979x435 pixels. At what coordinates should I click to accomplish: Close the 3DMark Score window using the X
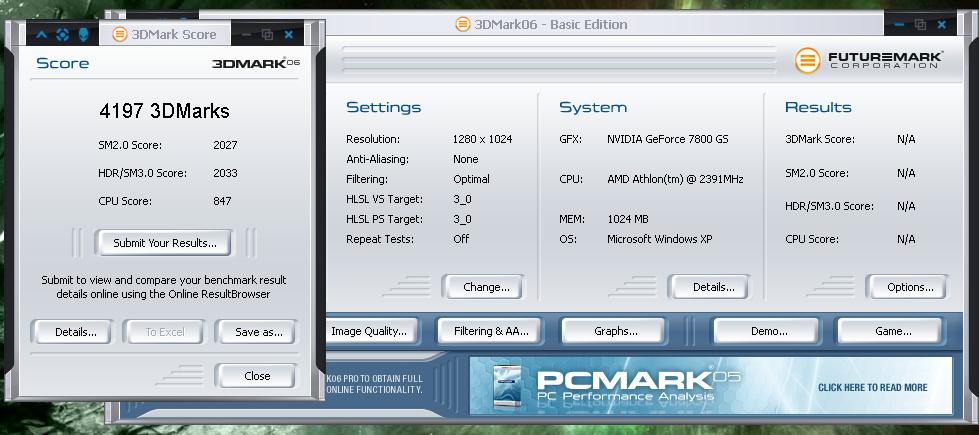(x=288, y=35)
